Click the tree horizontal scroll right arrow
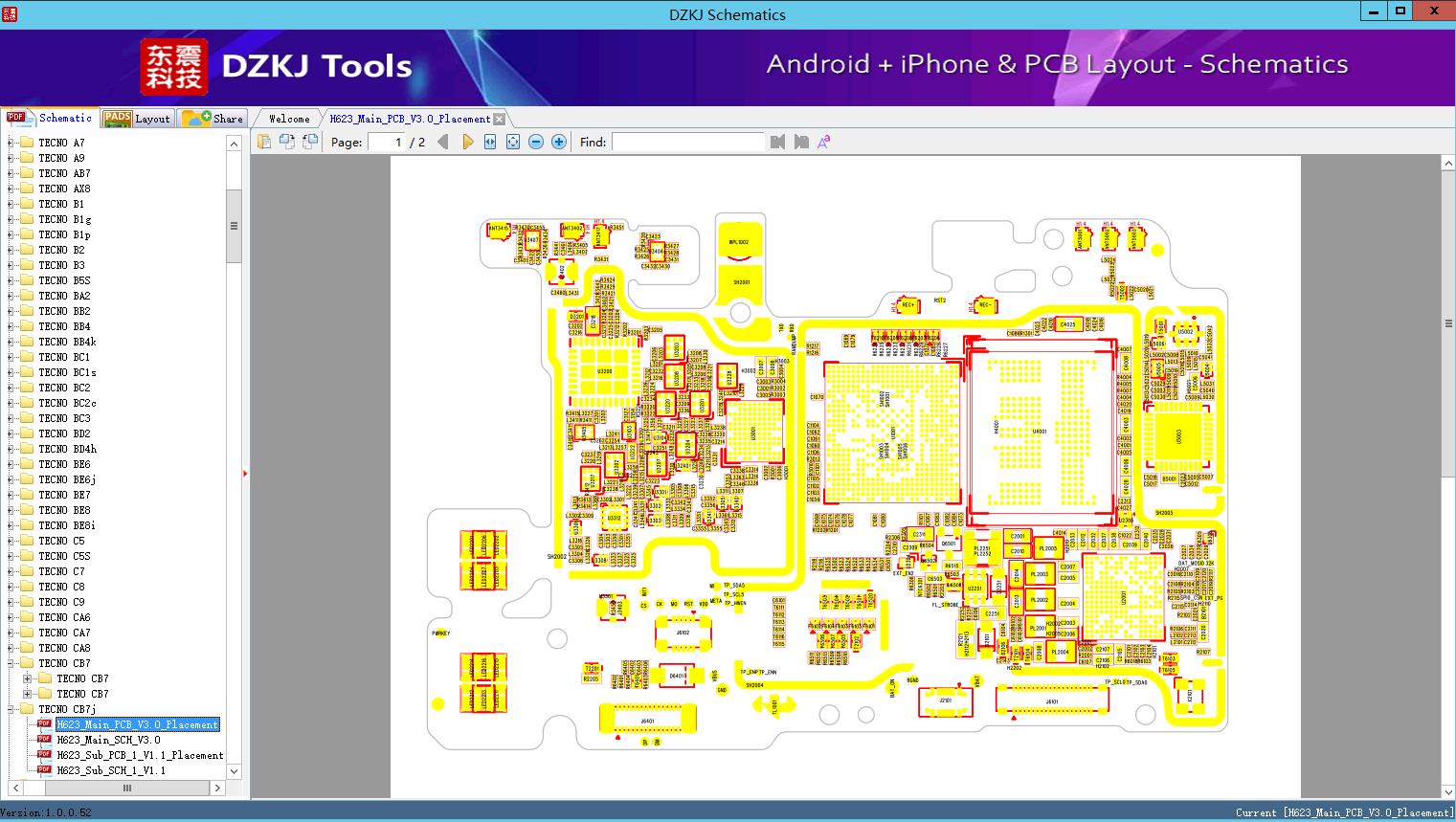The width and height of the screenshot is (1456, 822). click(217, 789)
